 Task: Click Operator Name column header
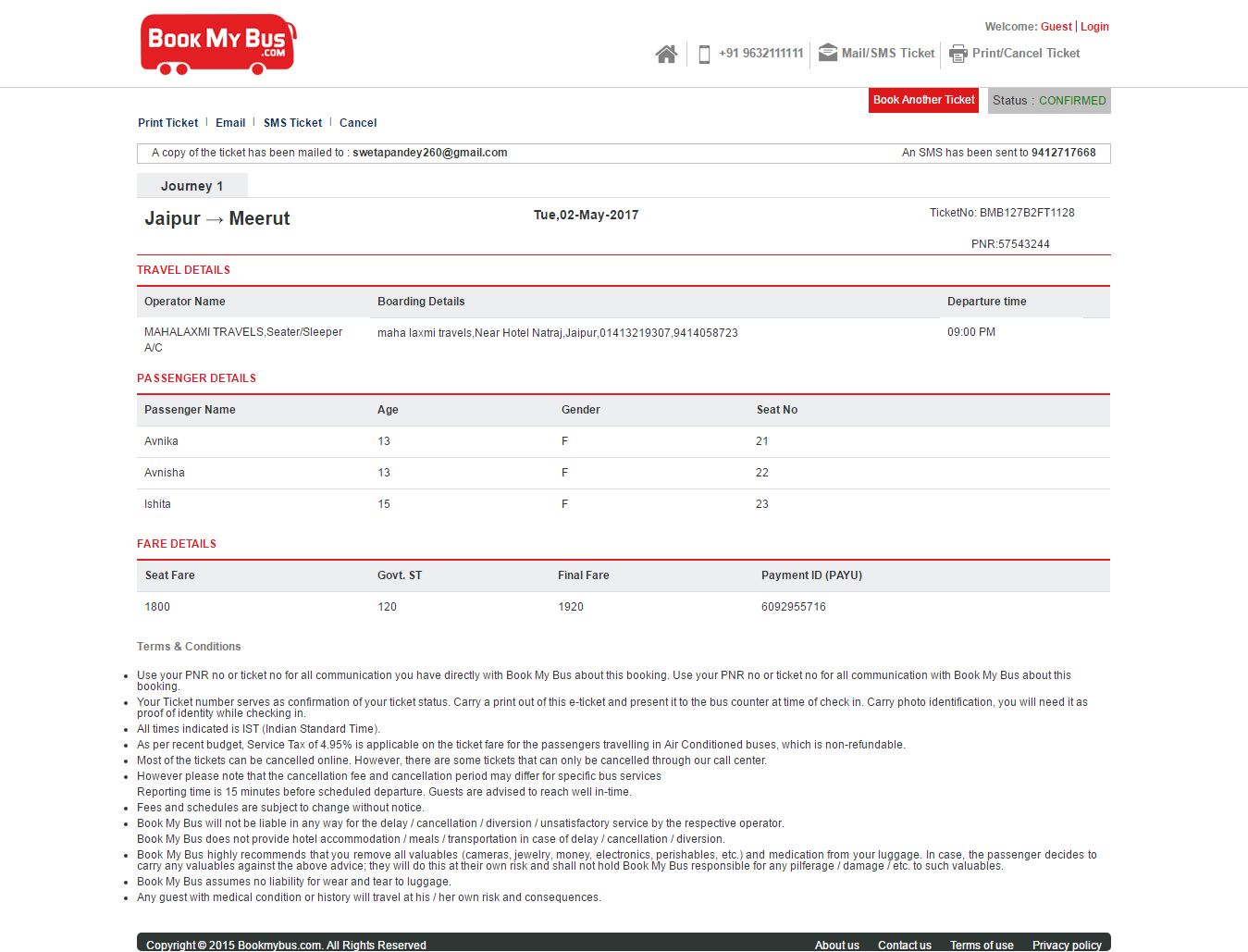tap(185, 302)
